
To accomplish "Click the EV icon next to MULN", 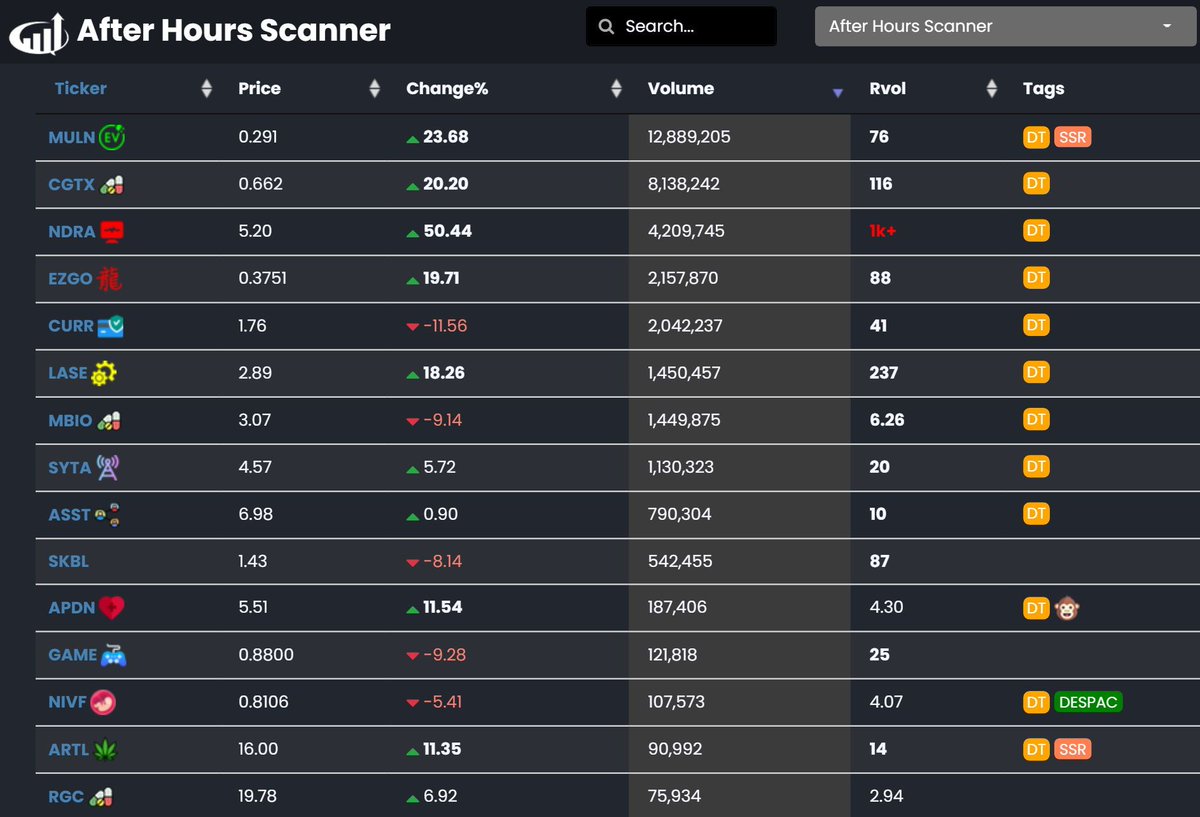I will (113, 137).
